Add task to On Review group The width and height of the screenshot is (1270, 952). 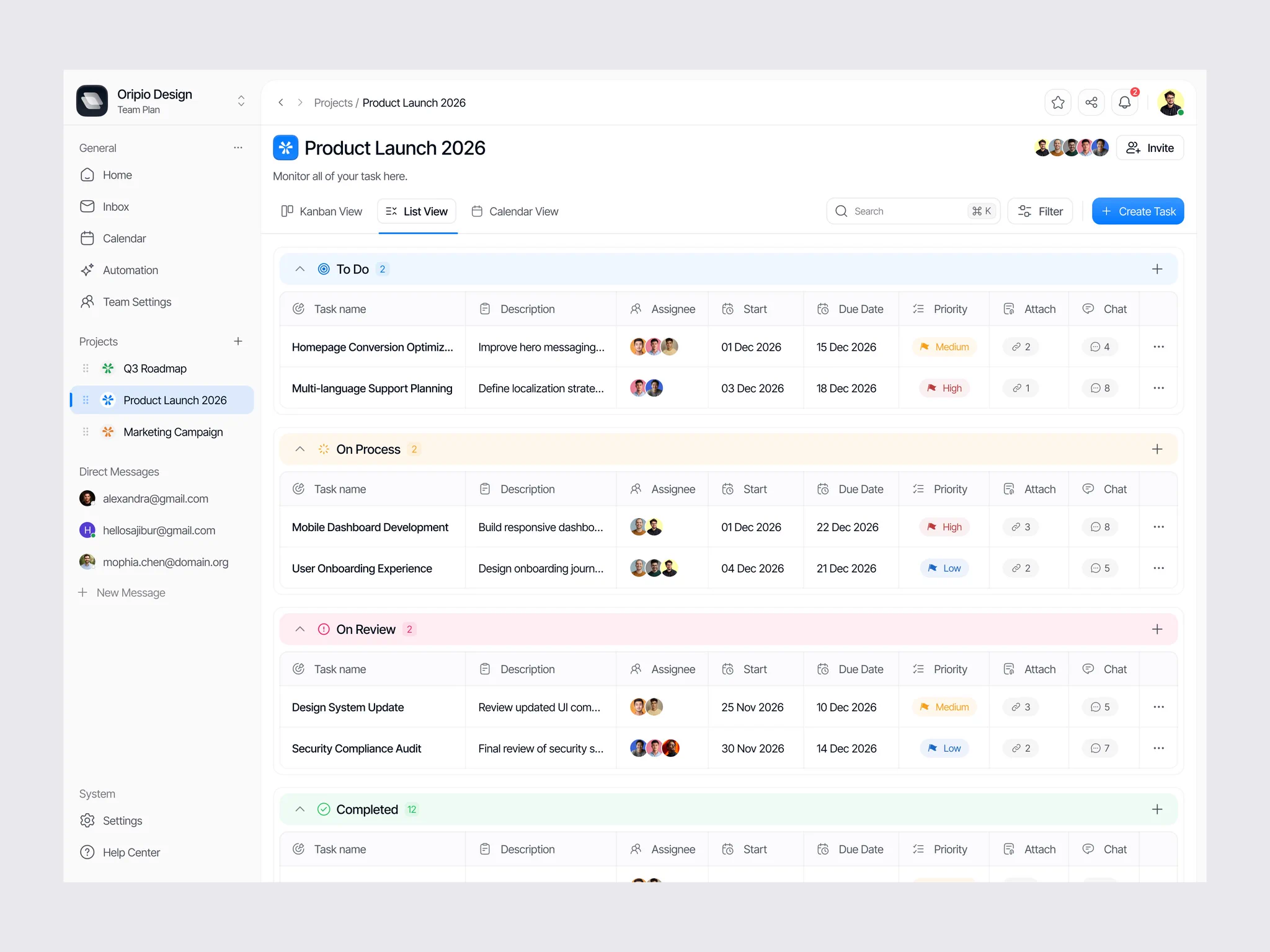coord(1157,629)
